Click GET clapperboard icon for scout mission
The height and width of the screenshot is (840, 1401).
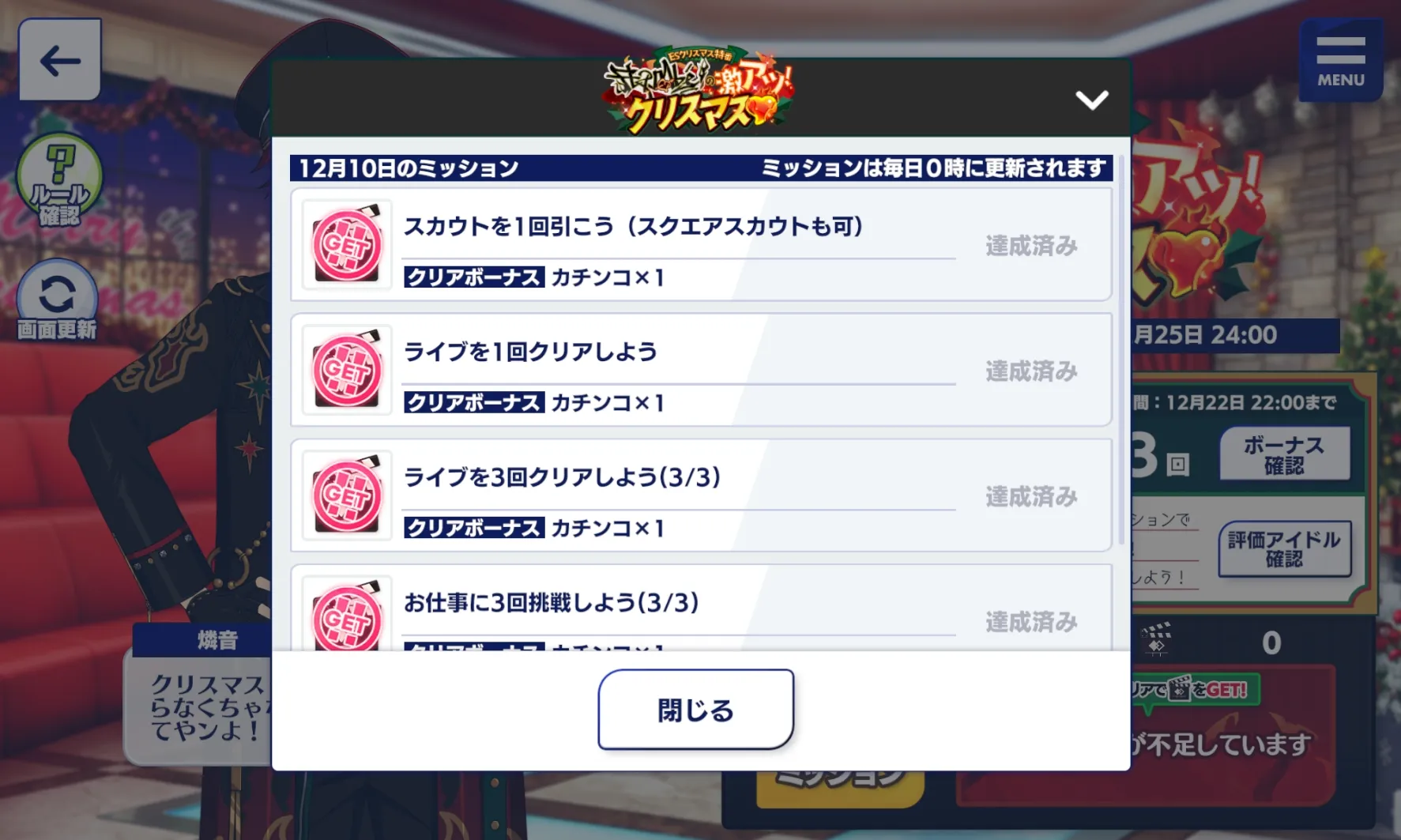[347, 245]
